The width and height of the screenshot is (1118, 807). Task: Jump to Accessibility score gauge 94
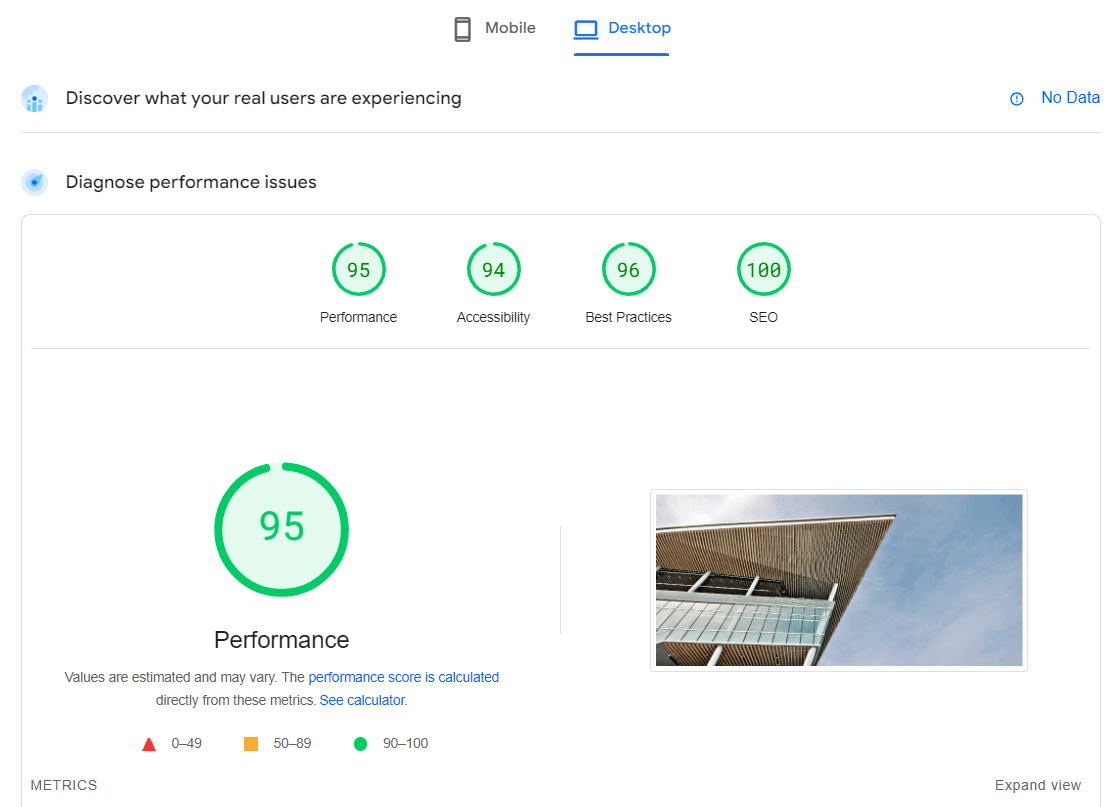pyautogui.click(x=493, y=270)
